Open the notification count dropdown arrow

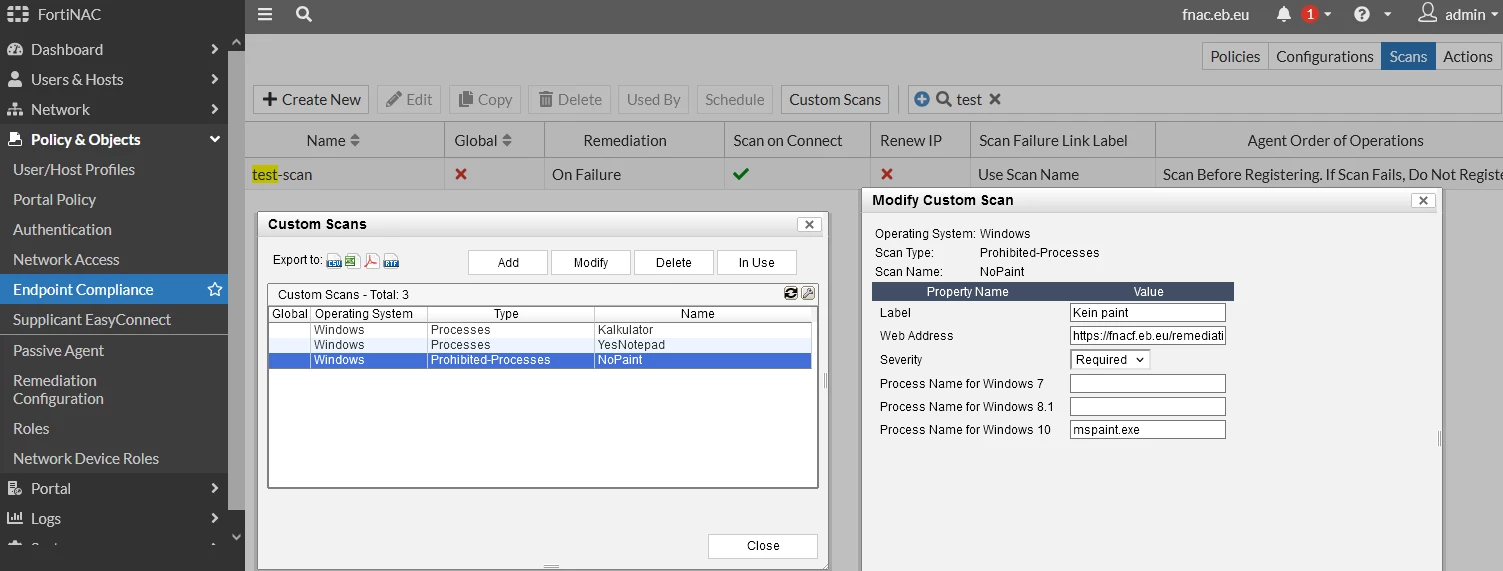pos(1328,14)
